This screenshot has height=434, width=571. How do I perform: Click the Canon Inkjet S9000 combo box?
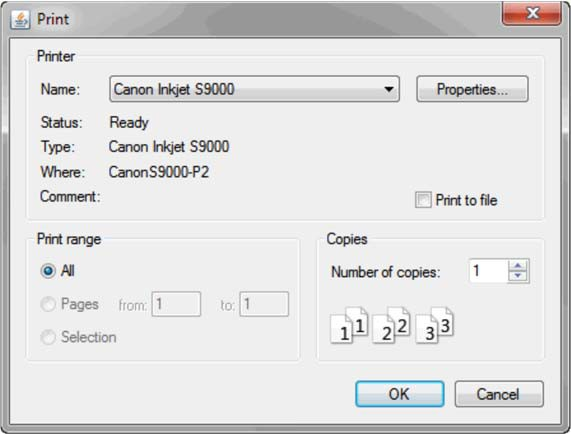[x=255, y=89]
